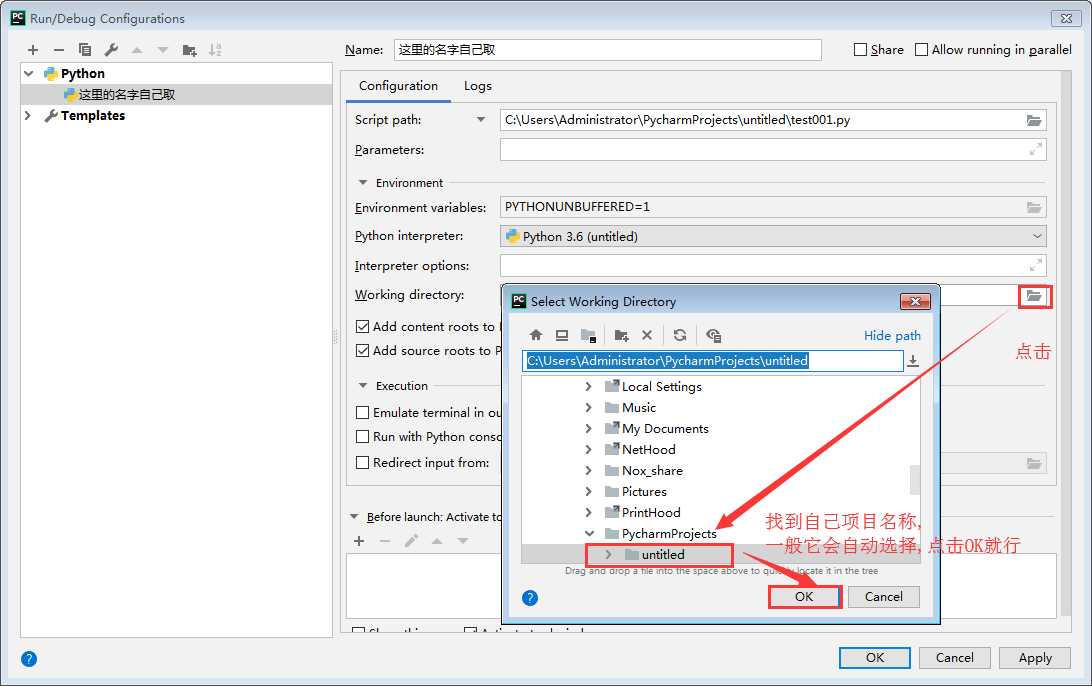Go to Project directory icon in dialog
Screen dimensions: 1092x686
[588, 336]
